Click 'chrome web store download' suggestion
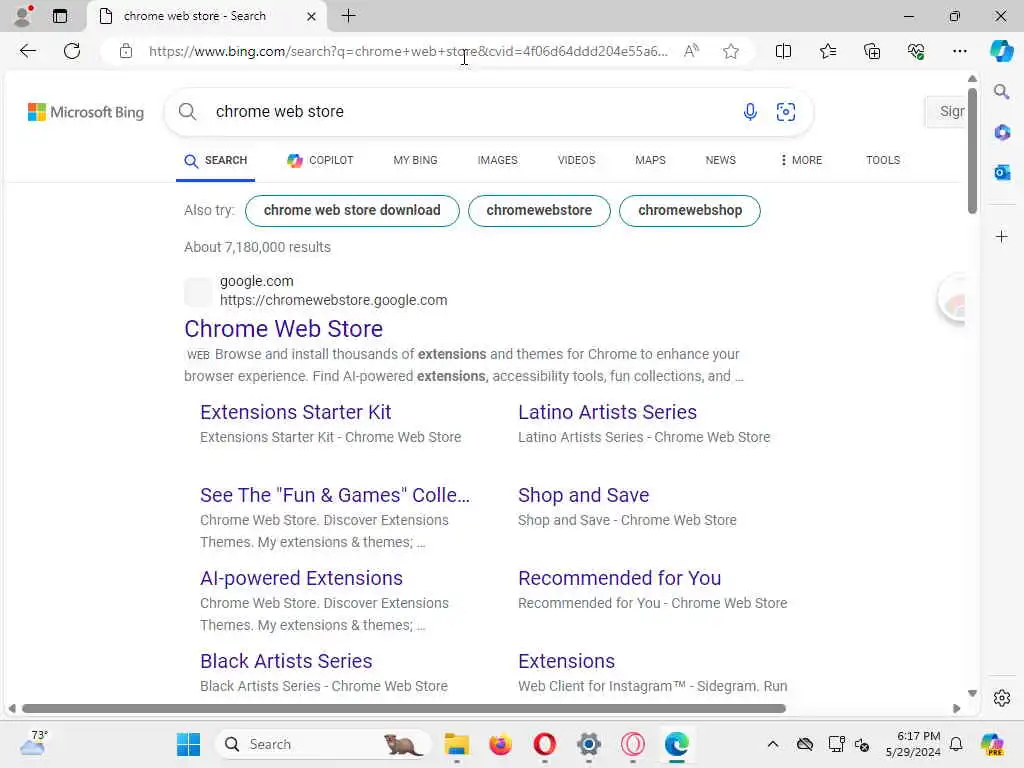 352,210
